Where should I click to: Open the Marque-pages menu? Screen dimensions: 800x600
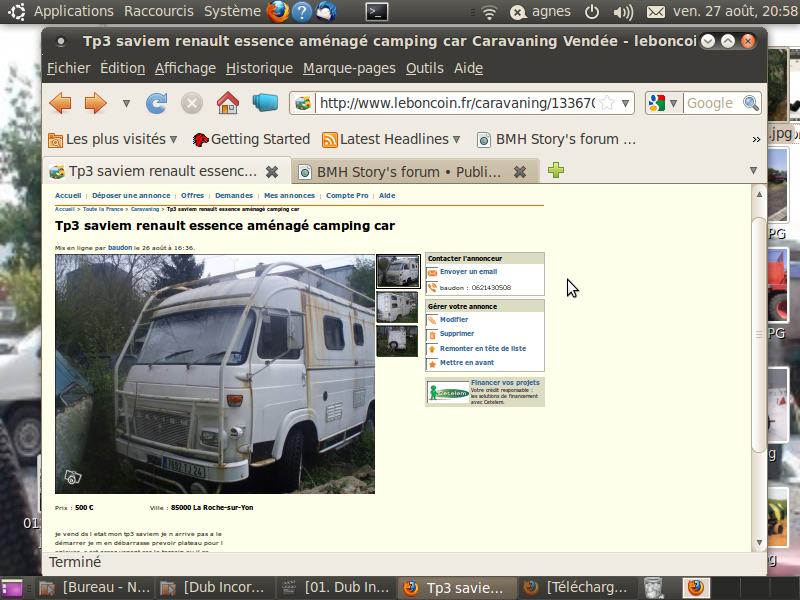point(349,68)
